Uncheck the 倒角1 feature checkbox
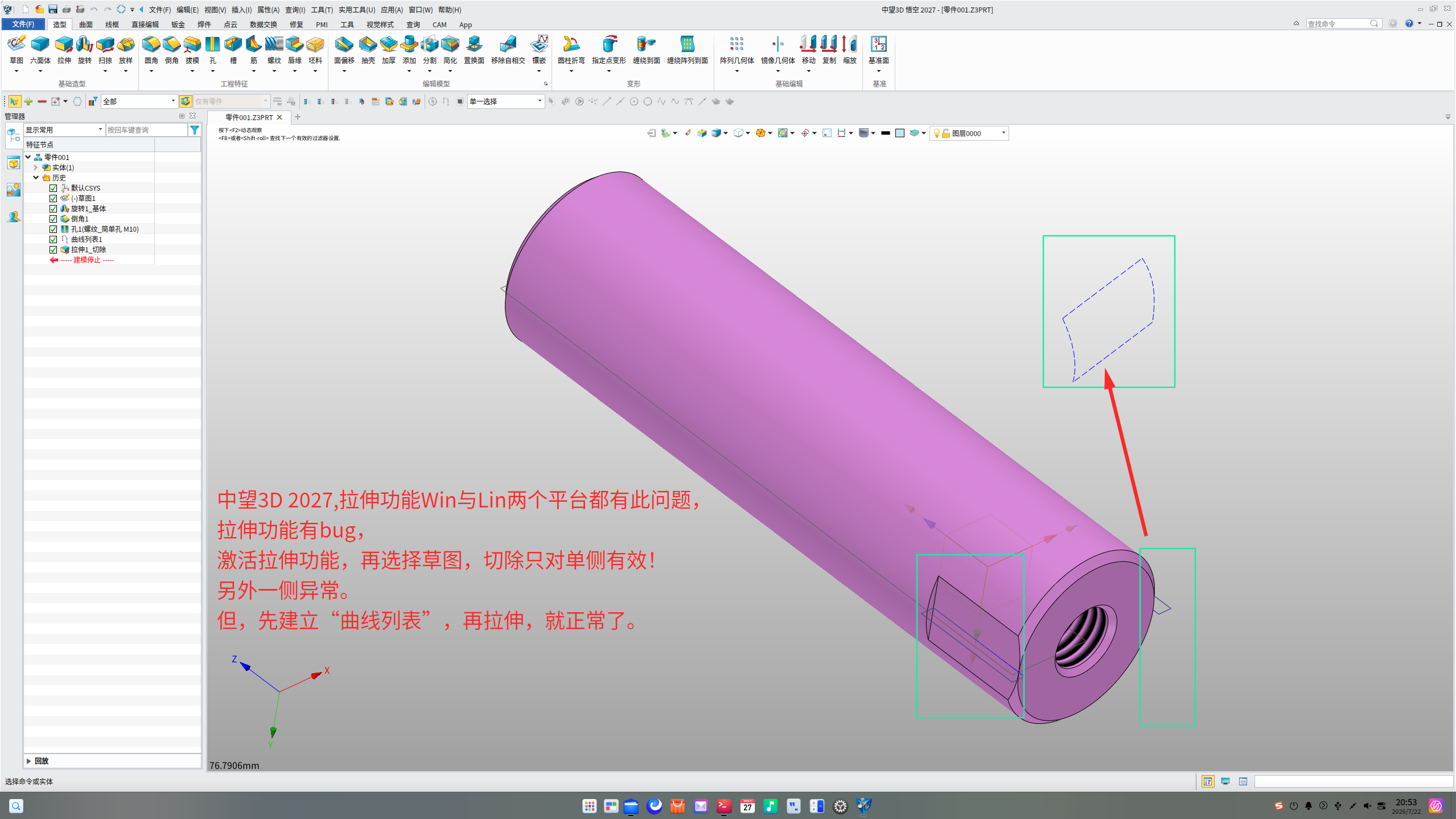 53,219
